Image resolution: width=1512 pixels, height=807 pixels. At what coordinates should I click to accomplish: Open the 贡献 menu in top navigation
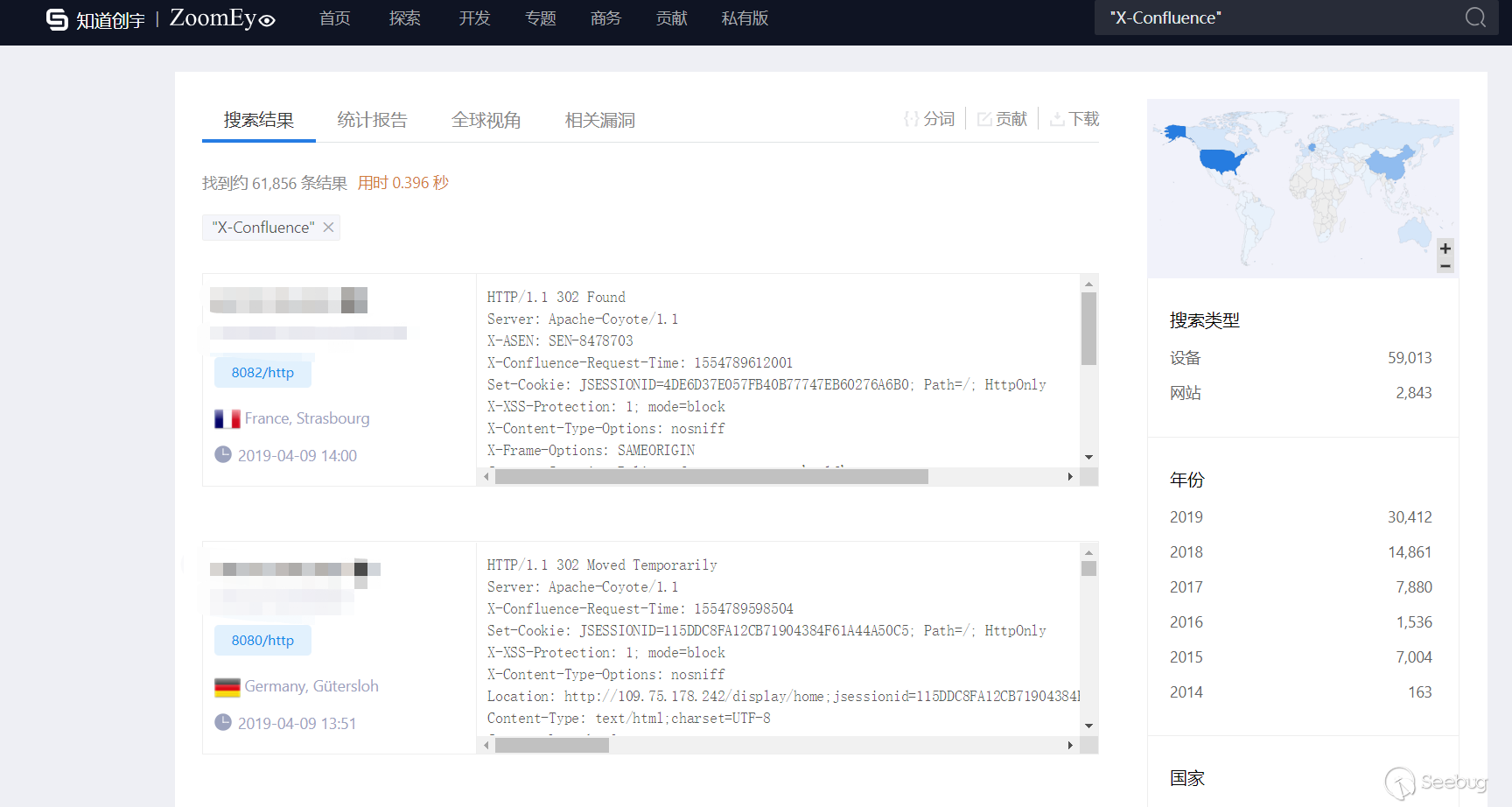[672, 18]
